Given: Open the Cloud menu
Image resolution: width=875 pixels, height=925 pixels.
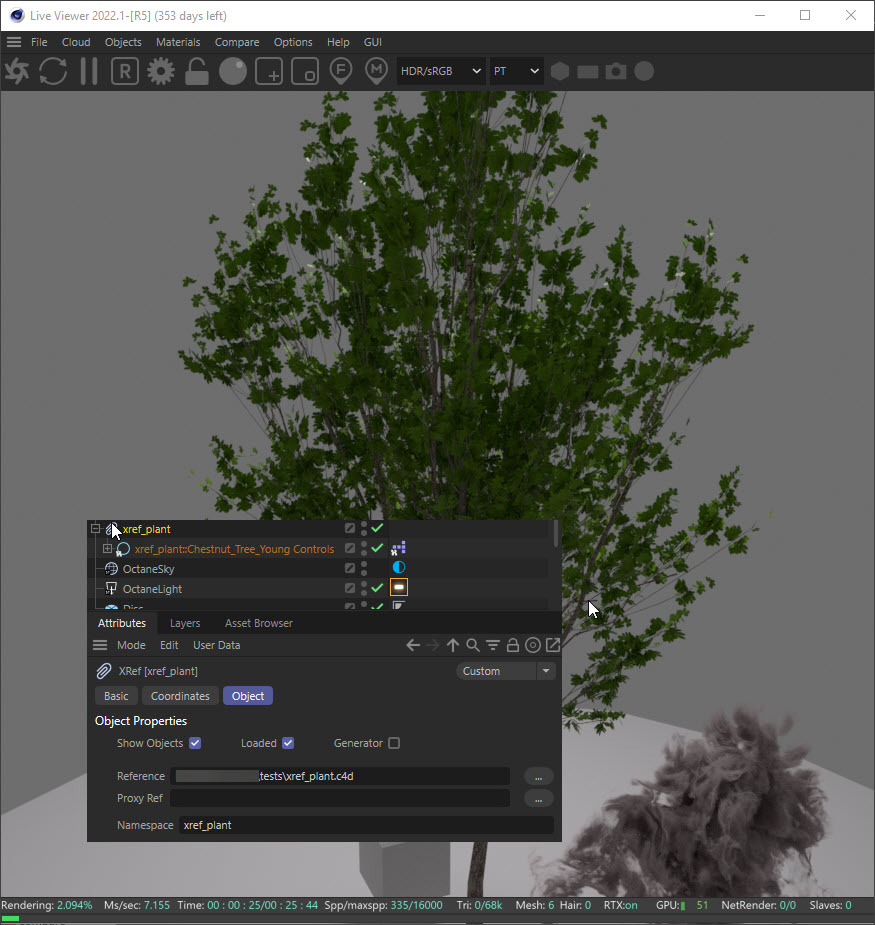Looking at the screenshot, I should pos(76,42).
